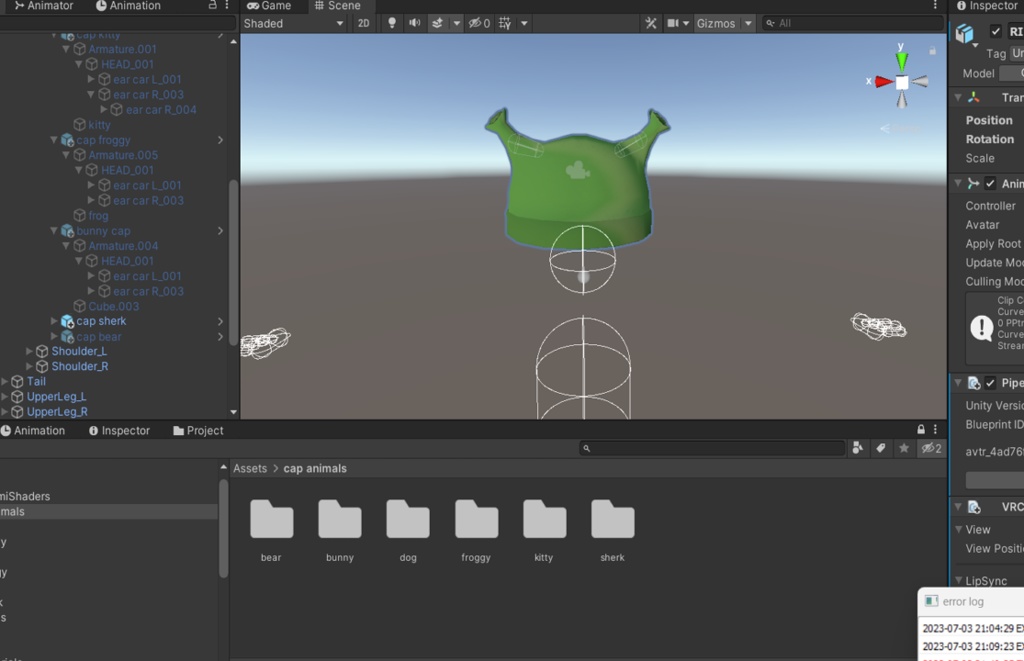Open cap froggy prefab arrow
Image resolution: width=1024 pixels, height=661 pixels.
pos(220,140)
